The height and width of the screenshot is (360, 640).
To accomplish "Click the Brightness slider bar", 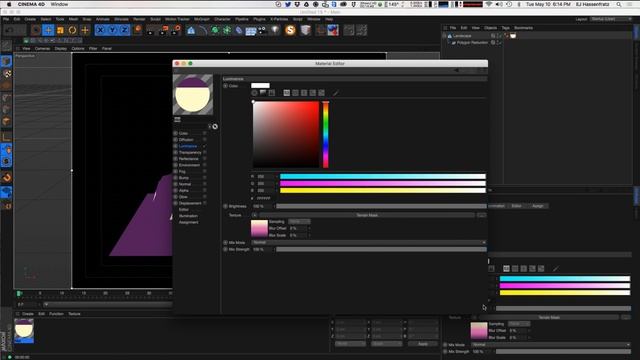I will pos(381,207).
